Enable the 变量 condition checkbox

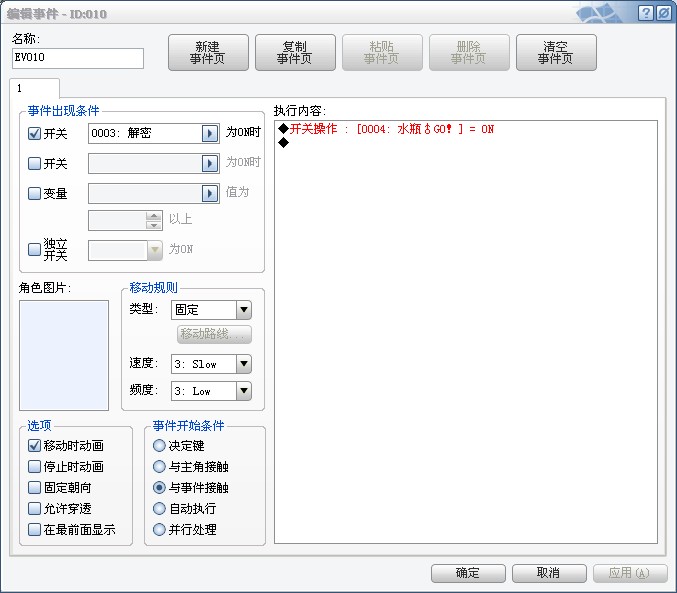point(34,193)
